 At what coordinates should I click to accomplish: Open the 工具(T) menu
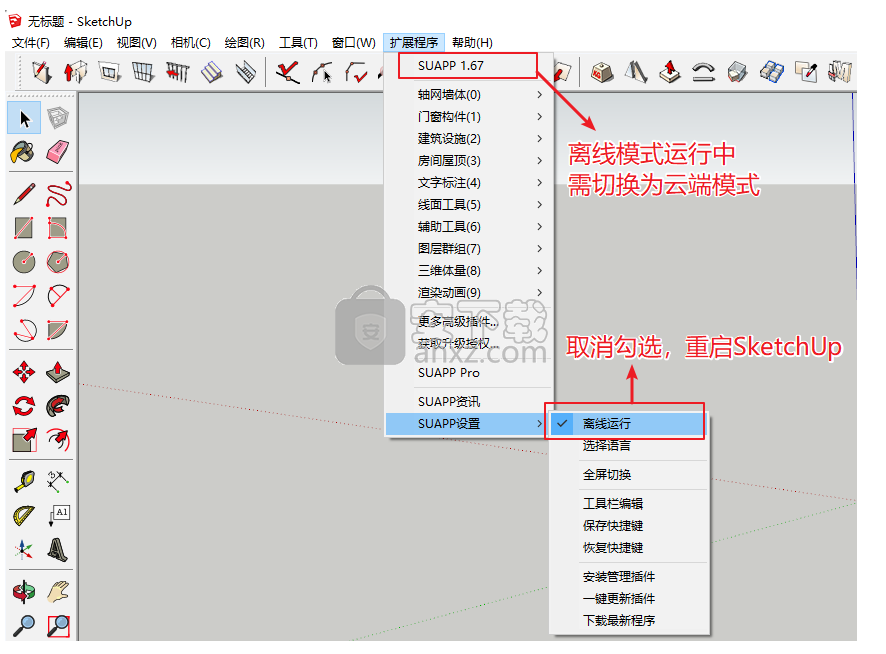298,42
